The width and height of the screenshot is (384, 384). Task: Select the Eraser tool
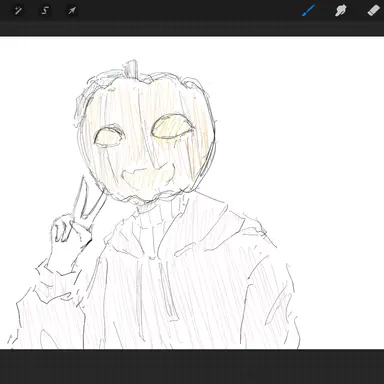373,10
